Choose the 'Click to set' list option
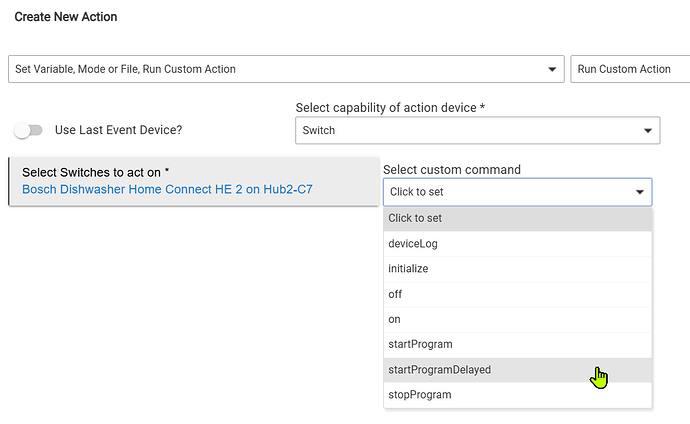Screen dimensions: 690x424 pyautogui.click(x=415, y=218)
